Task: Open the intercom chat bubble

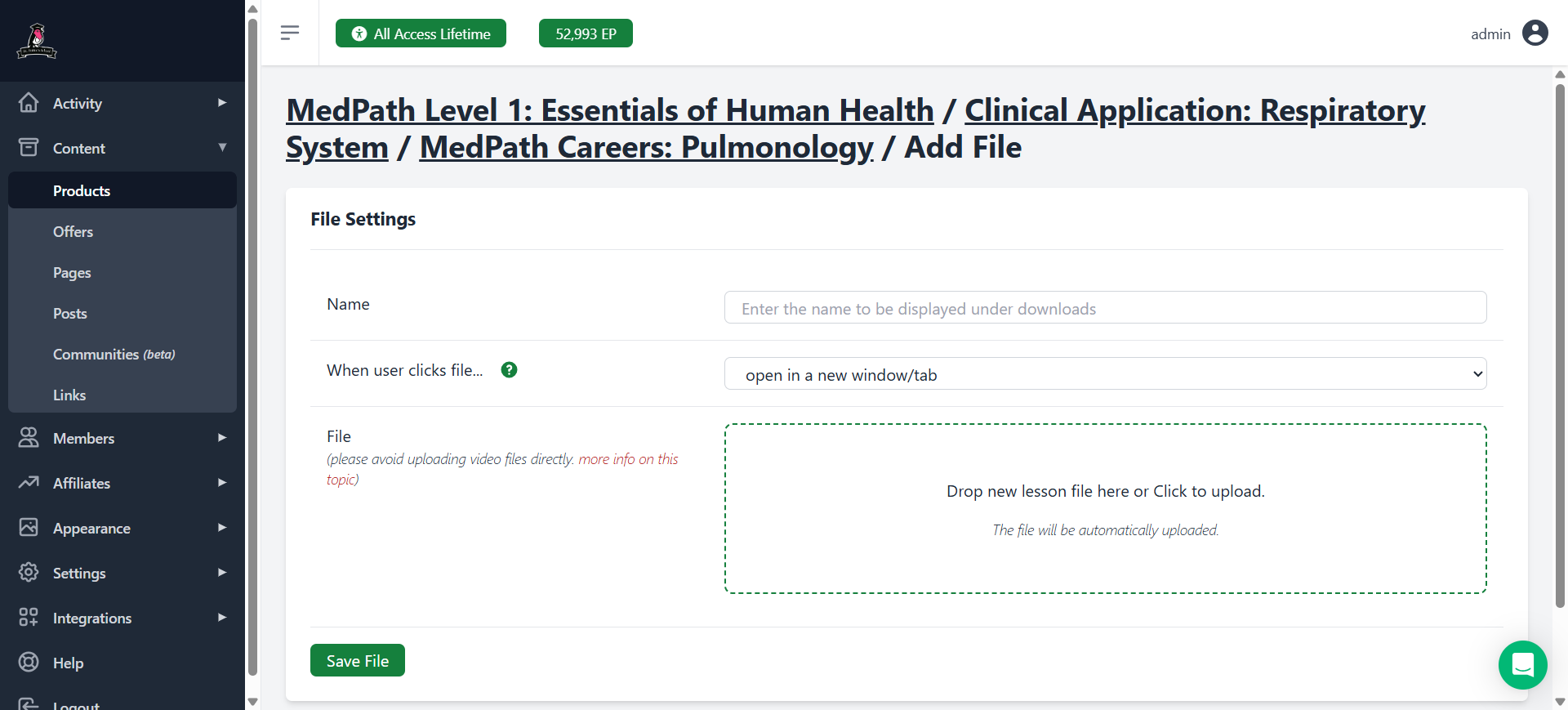Action: coord(1522,665)
